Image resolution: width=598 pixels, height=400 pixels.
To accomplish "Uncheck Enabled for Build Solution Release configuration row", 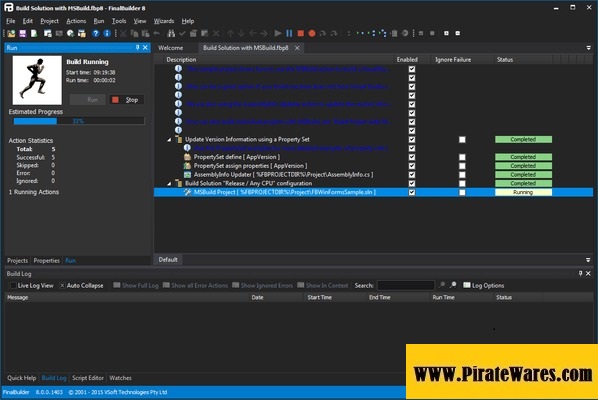I will (x=412, y=183).
